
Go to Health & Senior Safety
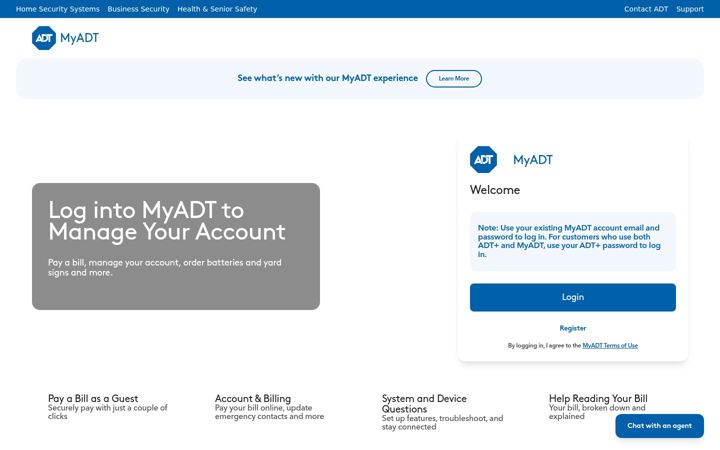click(217, 9)
